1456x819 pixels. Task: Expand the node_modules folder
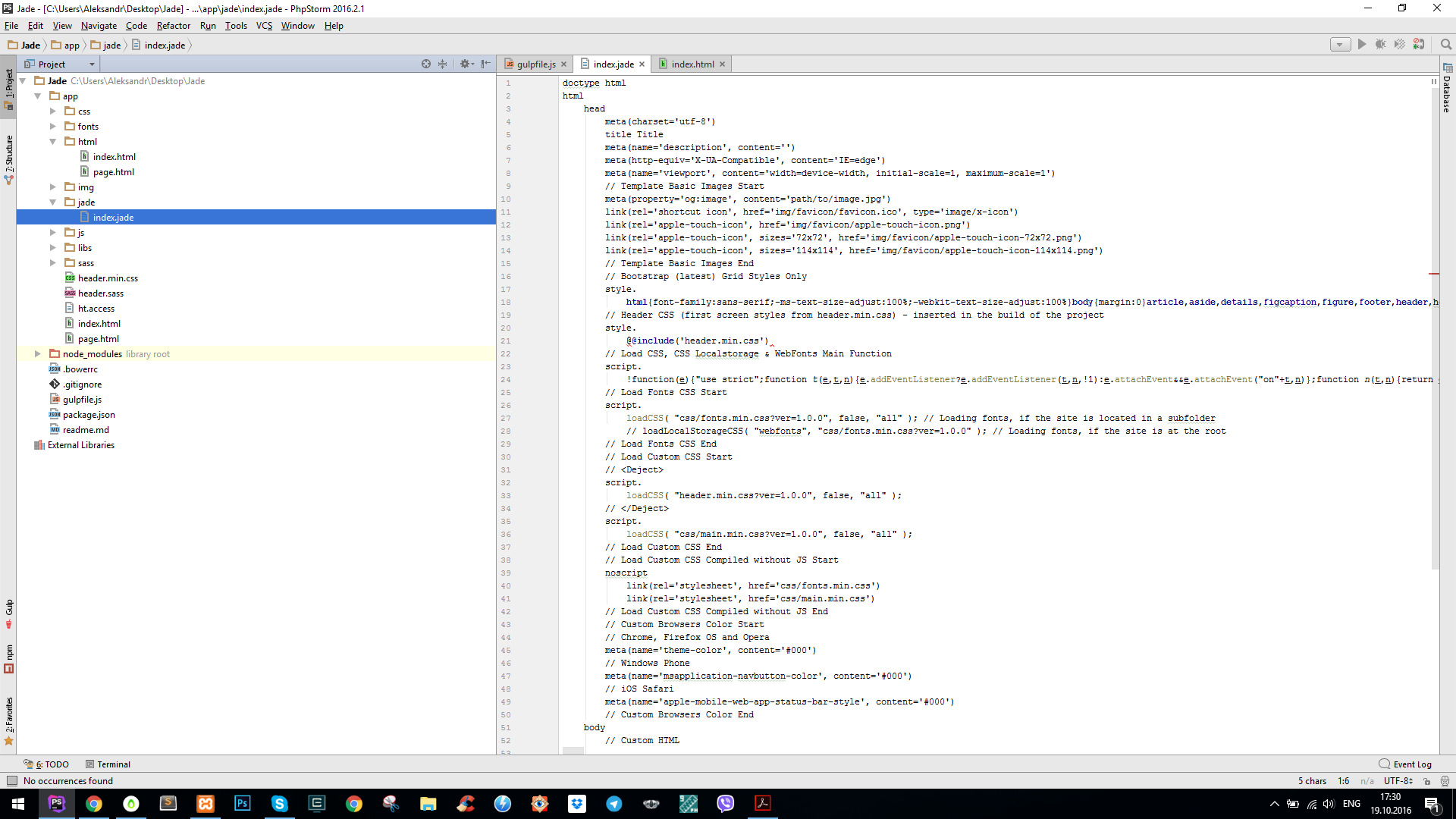[x=38, y=354]
